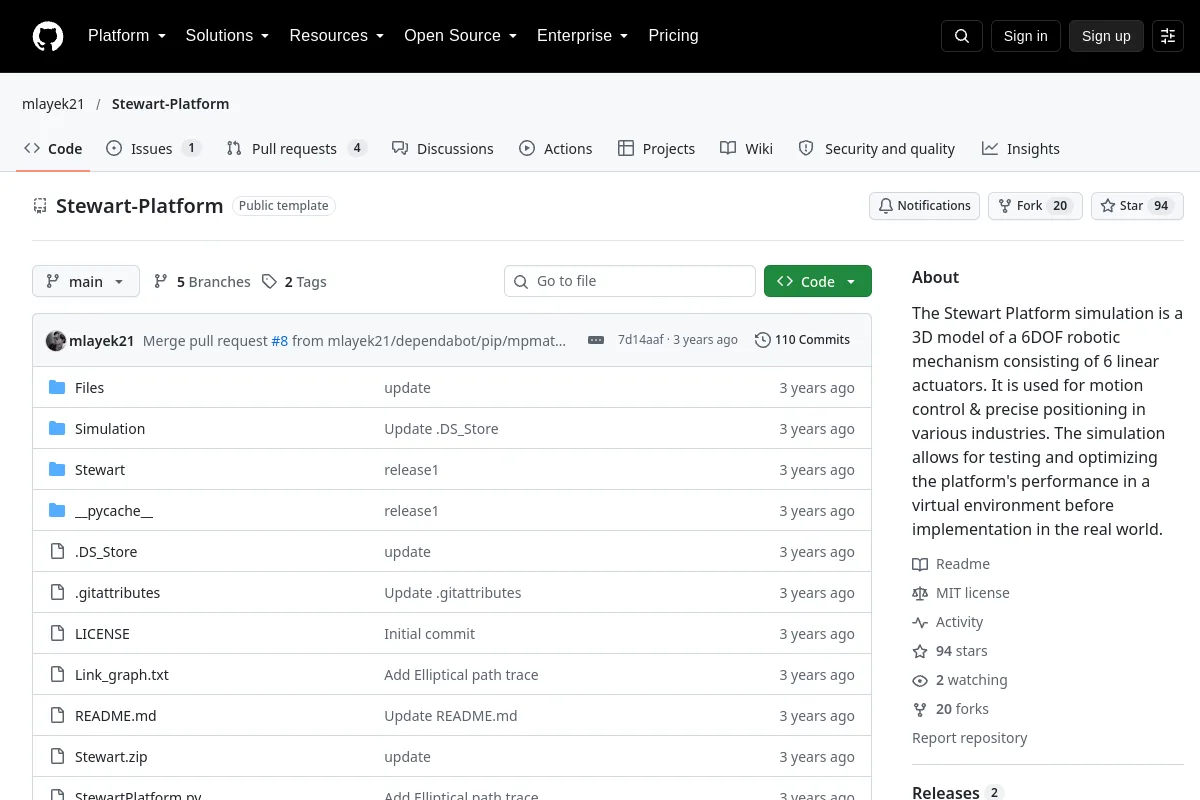Click the folder icon beside __pycache__
Screen dimensions: 1200x800
click(x=57, y=511)
